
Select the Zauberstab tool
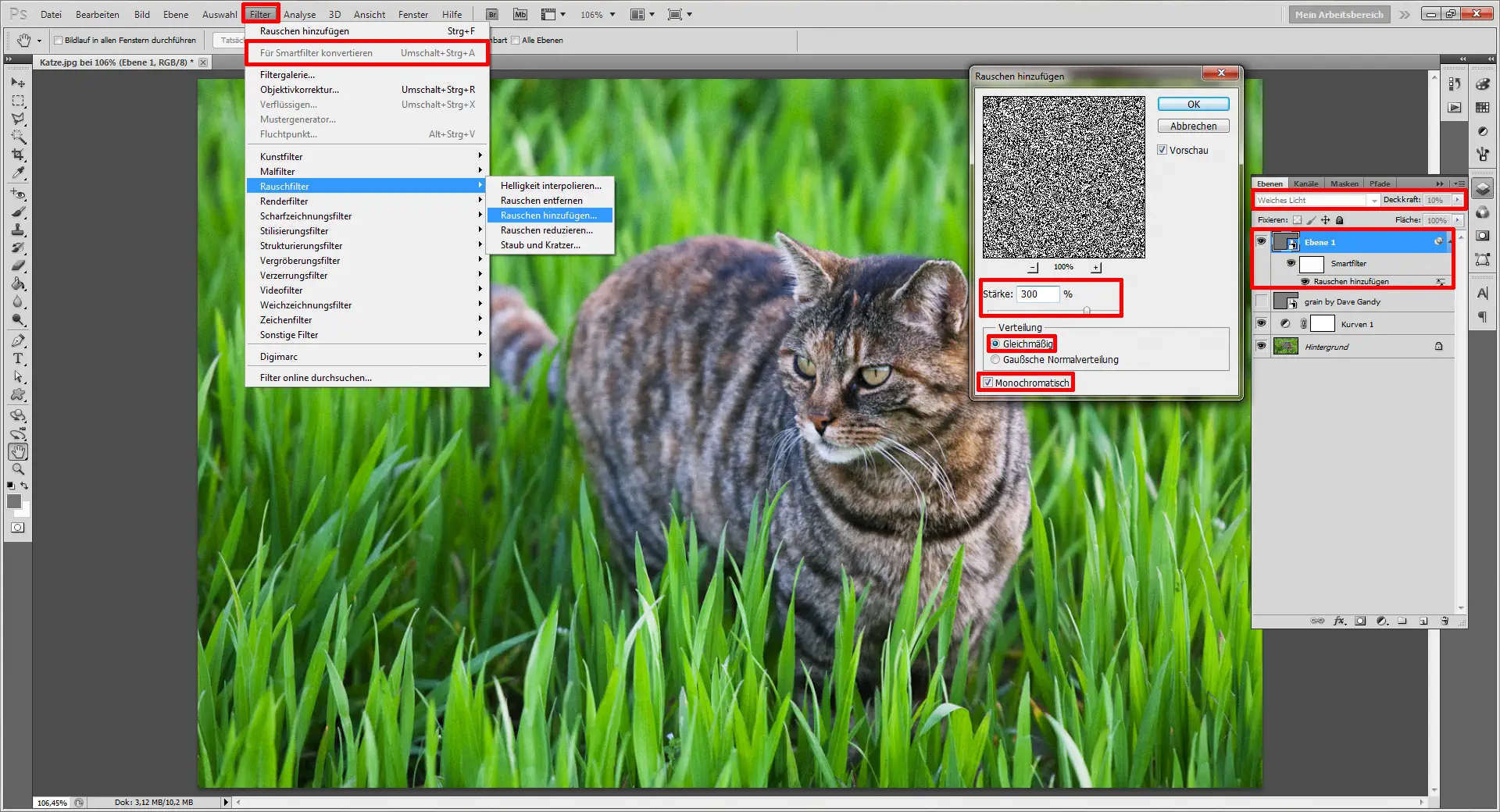tap(17, 135)
